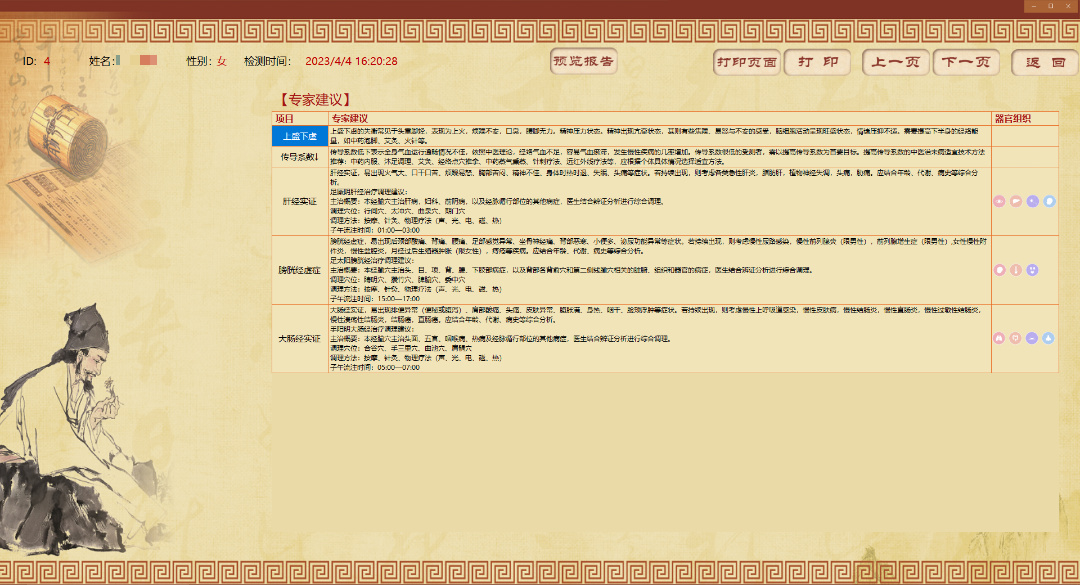Click the pink bladder icon in 膀胱经虚证 row
Image resolution: width=1080 pixels, height=585 pixels.
click(x=999, y=270)
